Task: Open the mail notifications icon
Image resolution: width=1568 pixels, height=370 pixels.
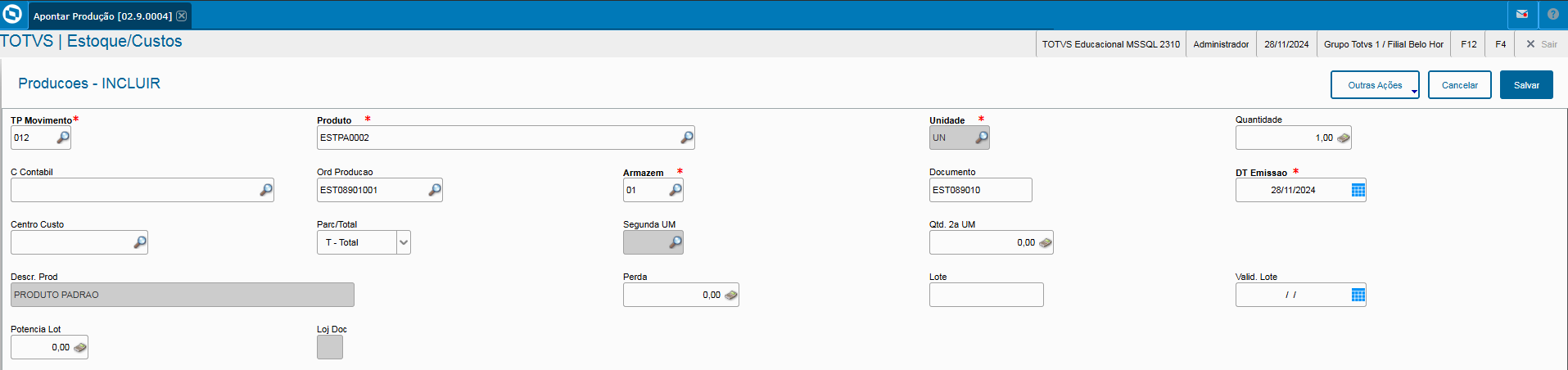Action: click(x=1522, y=15)
